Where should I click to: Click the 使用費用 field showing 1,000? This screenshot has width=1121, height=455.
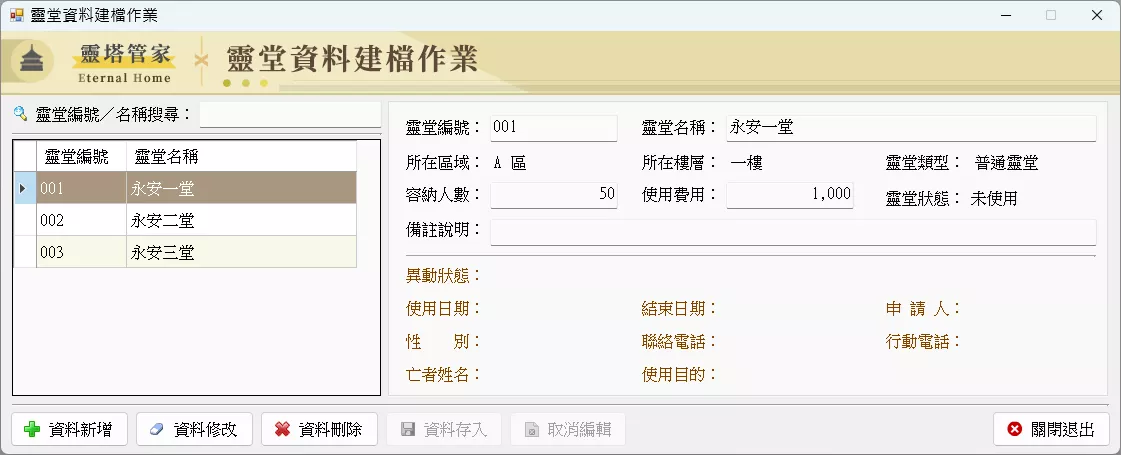click(x=789, y=195)
